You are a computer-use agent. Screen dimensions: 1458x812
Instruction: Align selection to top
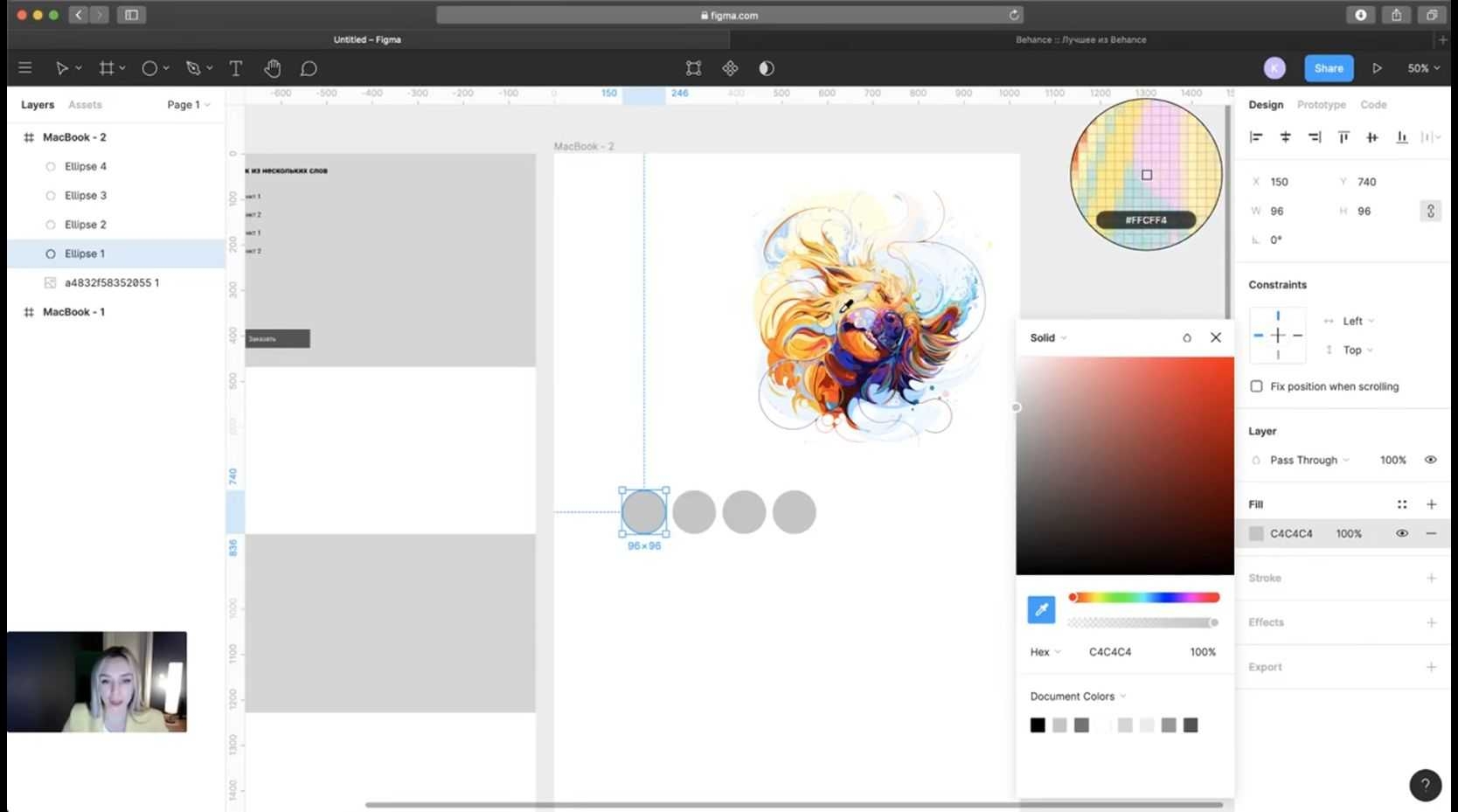(x=1343, y=137)
